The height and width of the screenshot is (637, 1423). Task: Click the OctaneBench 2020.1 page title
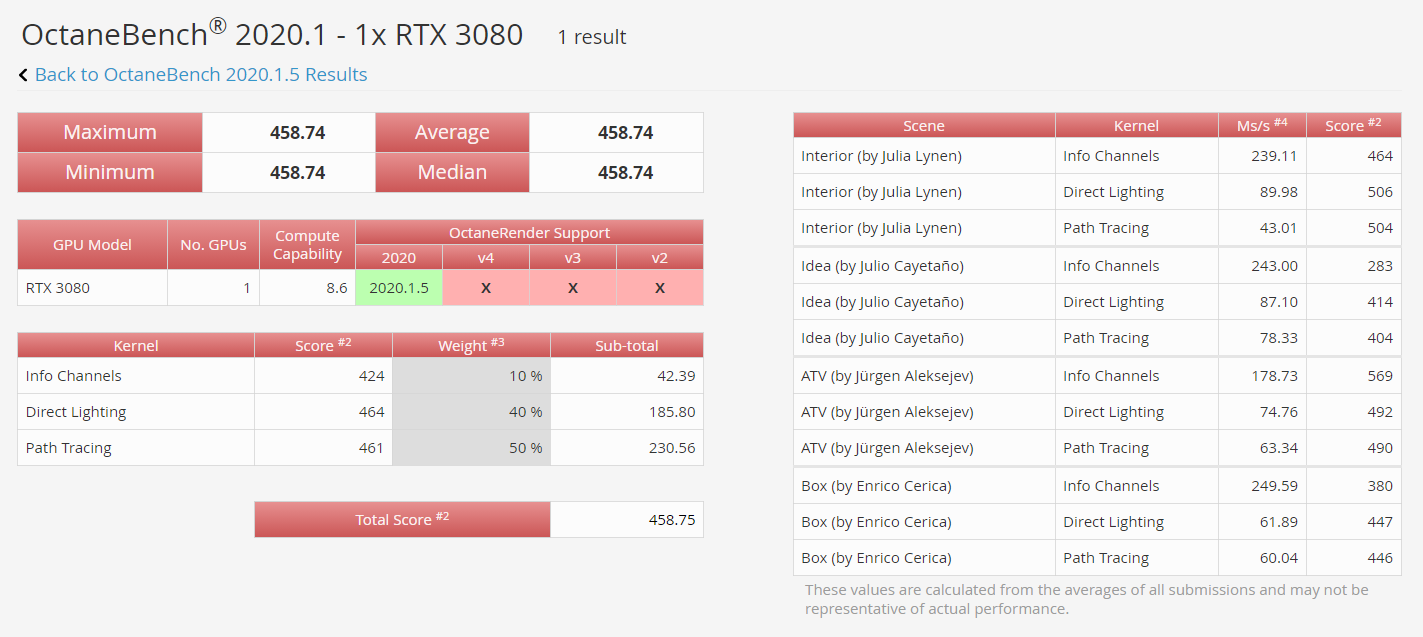pos(272,35)
